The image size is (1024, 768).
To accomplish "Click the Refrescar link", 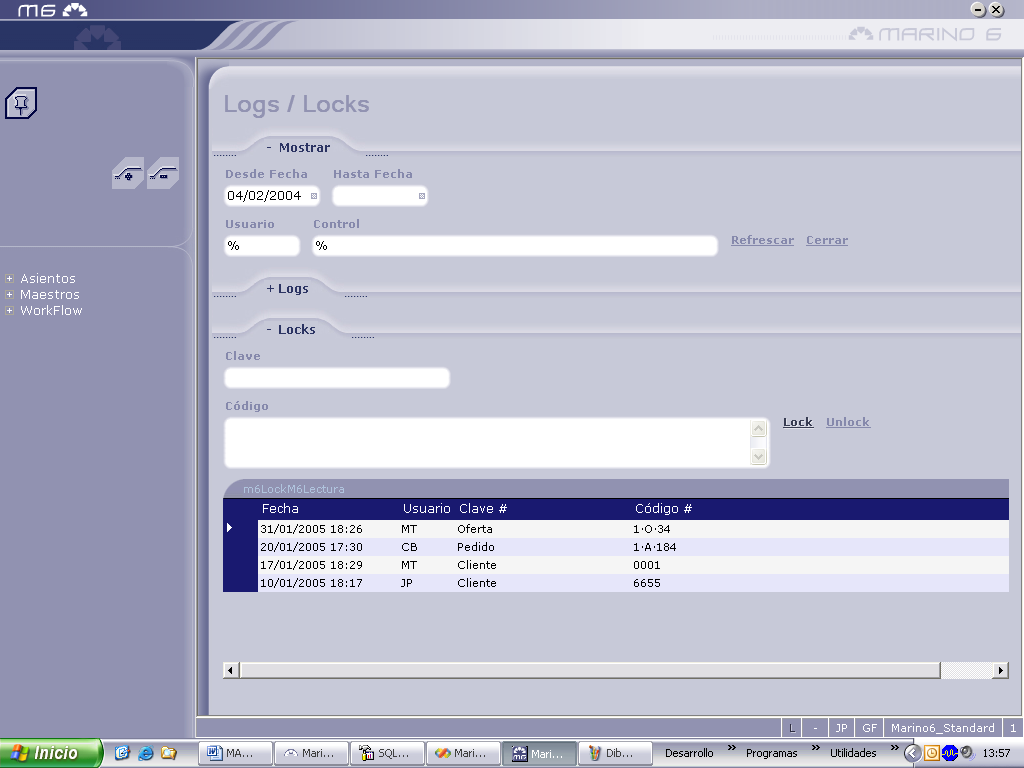I will [x=762, y=241].
